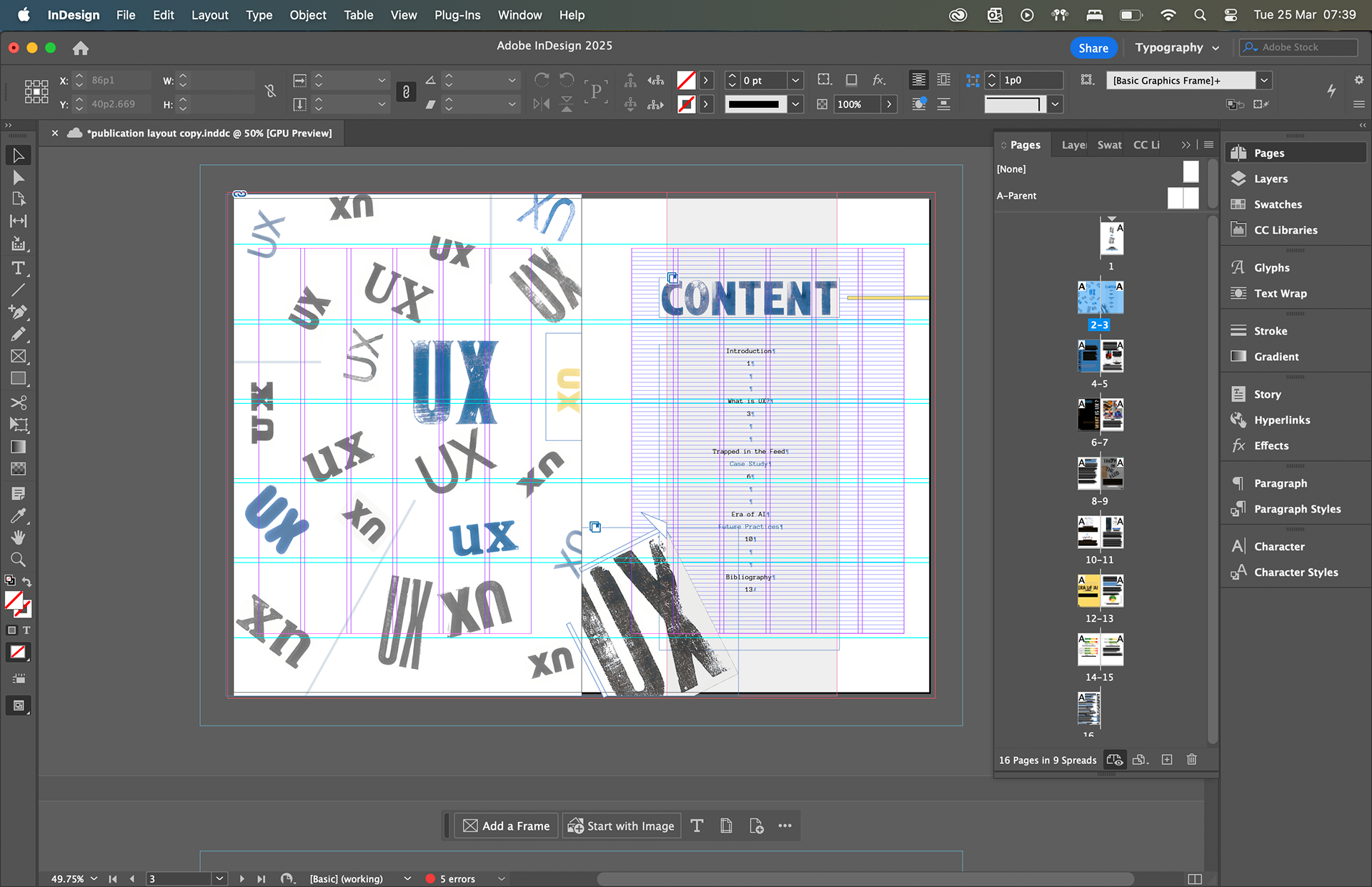Click the Adobe Stock search field
This screenshot has width=1372, height=887.
click(1299, 47)
